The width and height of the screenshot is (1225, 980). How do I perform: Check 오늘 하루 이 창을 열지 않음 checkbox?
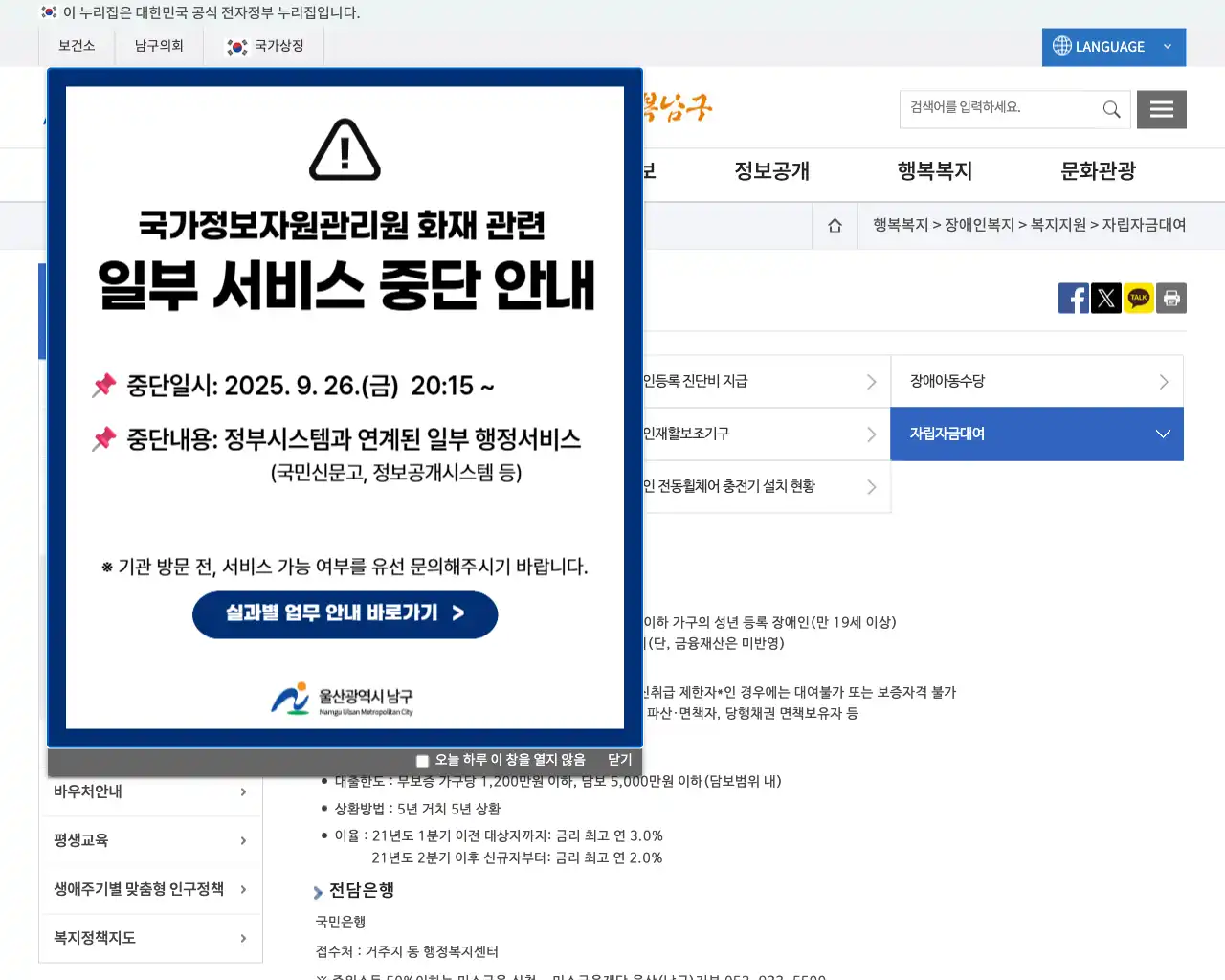click(422, 761)
